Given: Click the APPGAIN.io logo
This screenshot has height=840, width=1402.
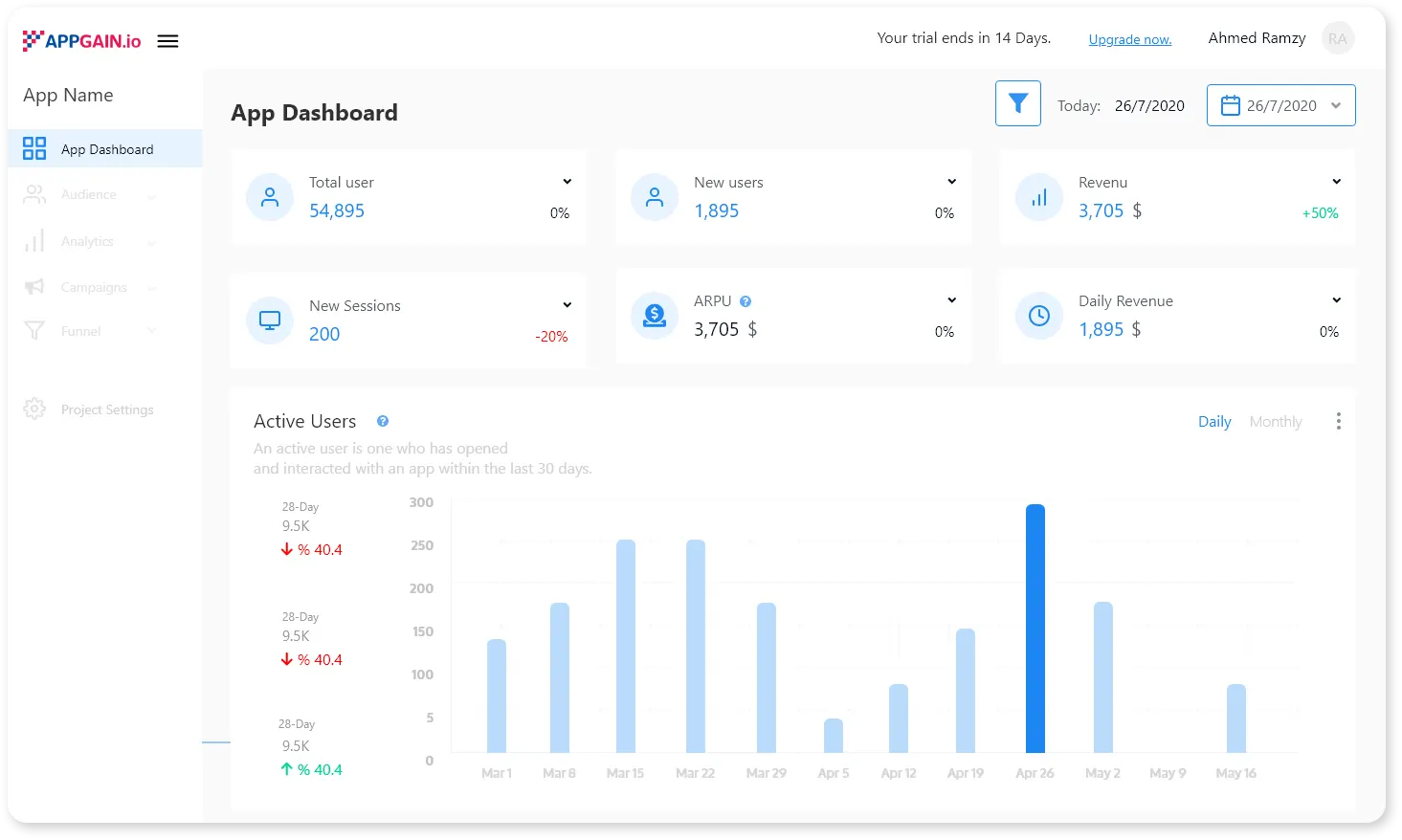Looking at the screenshot, I should pos(81,40).
